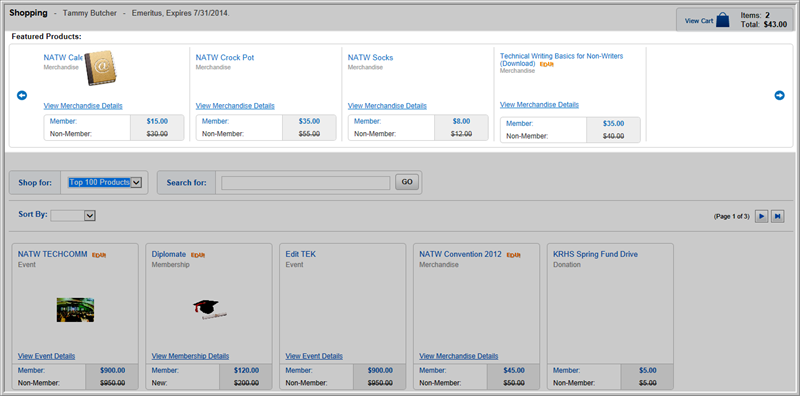Image resolution: width=800 pixels, height=396 pixels.
Task: View Merchandise Details for NATW Socks
Action: point(387,106)
